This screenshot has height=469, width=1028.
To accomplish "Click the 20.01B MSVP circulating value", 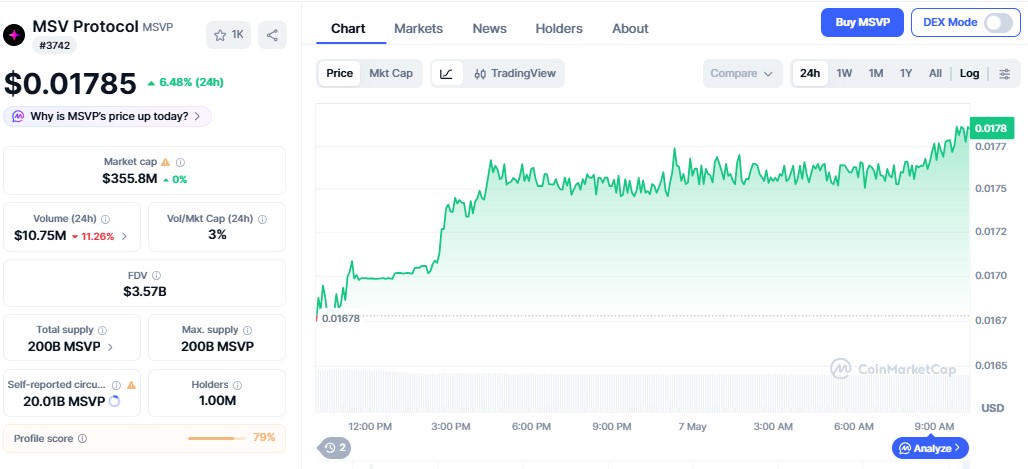I will coord(64,401).
